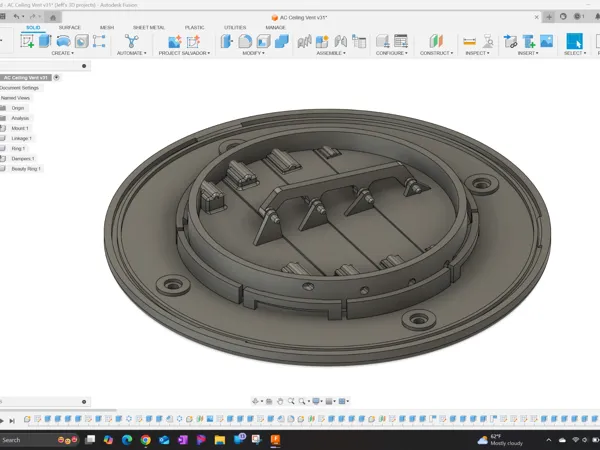Click the New Component icon
The width and height of the screenshot is (600, 450).
(x=322, y=41)
